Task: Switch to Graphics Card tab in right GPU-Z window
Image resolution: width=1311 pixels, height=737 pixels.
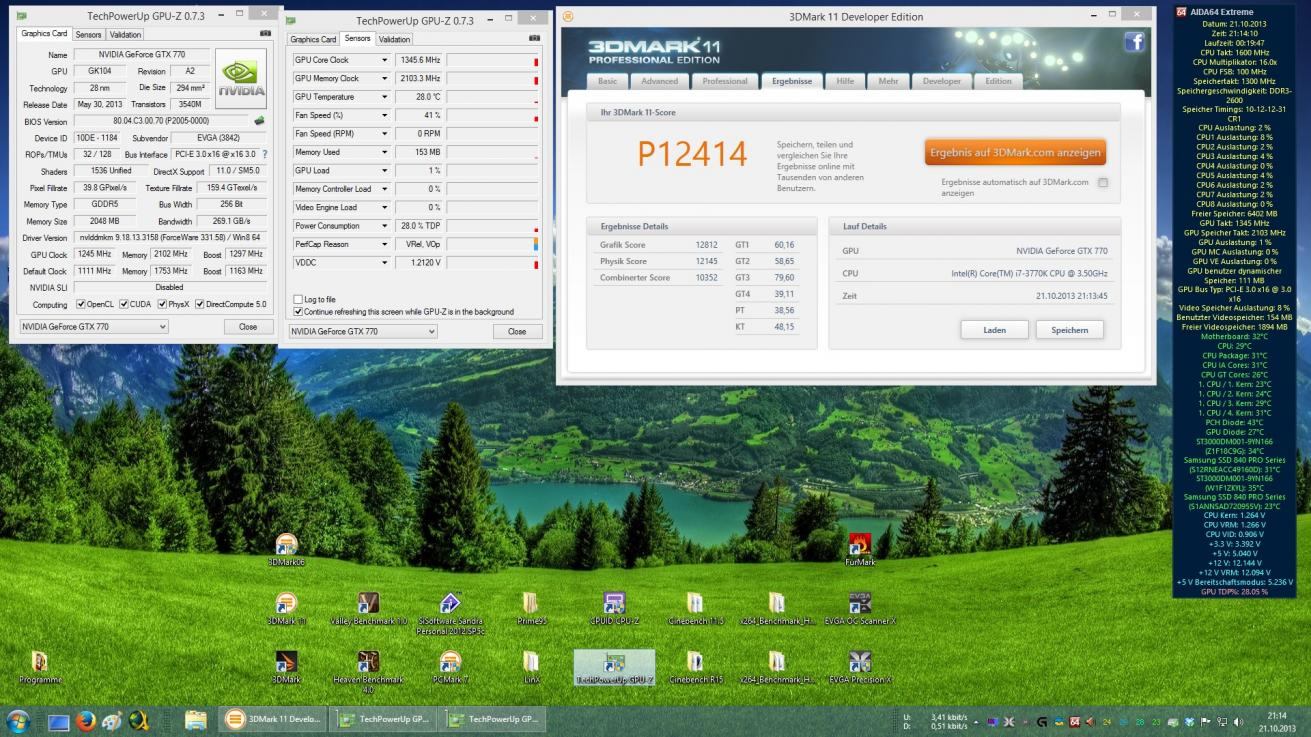Action: (313, 39)
